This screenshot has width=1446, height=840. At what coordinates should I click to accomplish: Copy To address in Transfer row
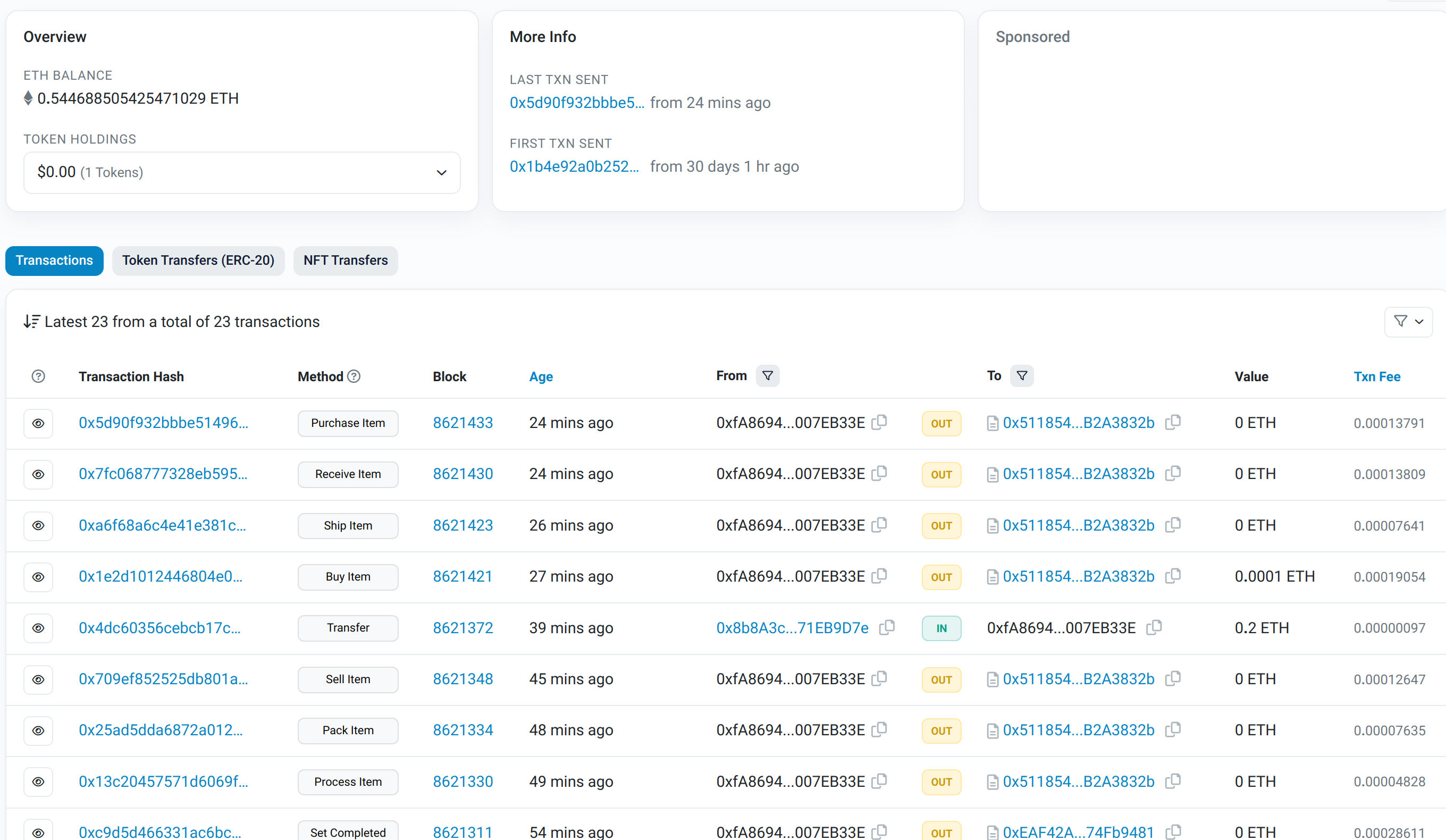coord(1154,627)
